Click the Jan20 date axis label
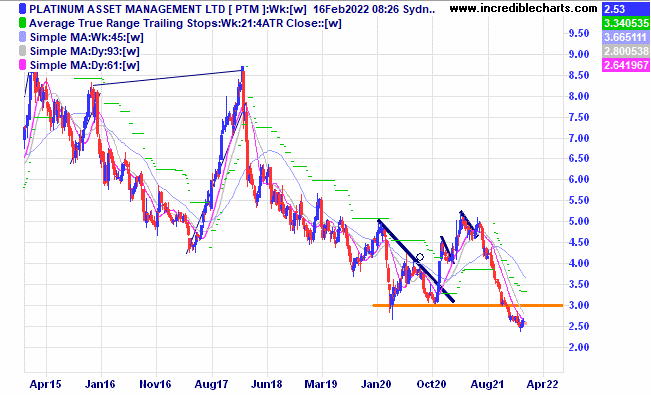This screenshot has width=651, height=395. coord(376,384)
